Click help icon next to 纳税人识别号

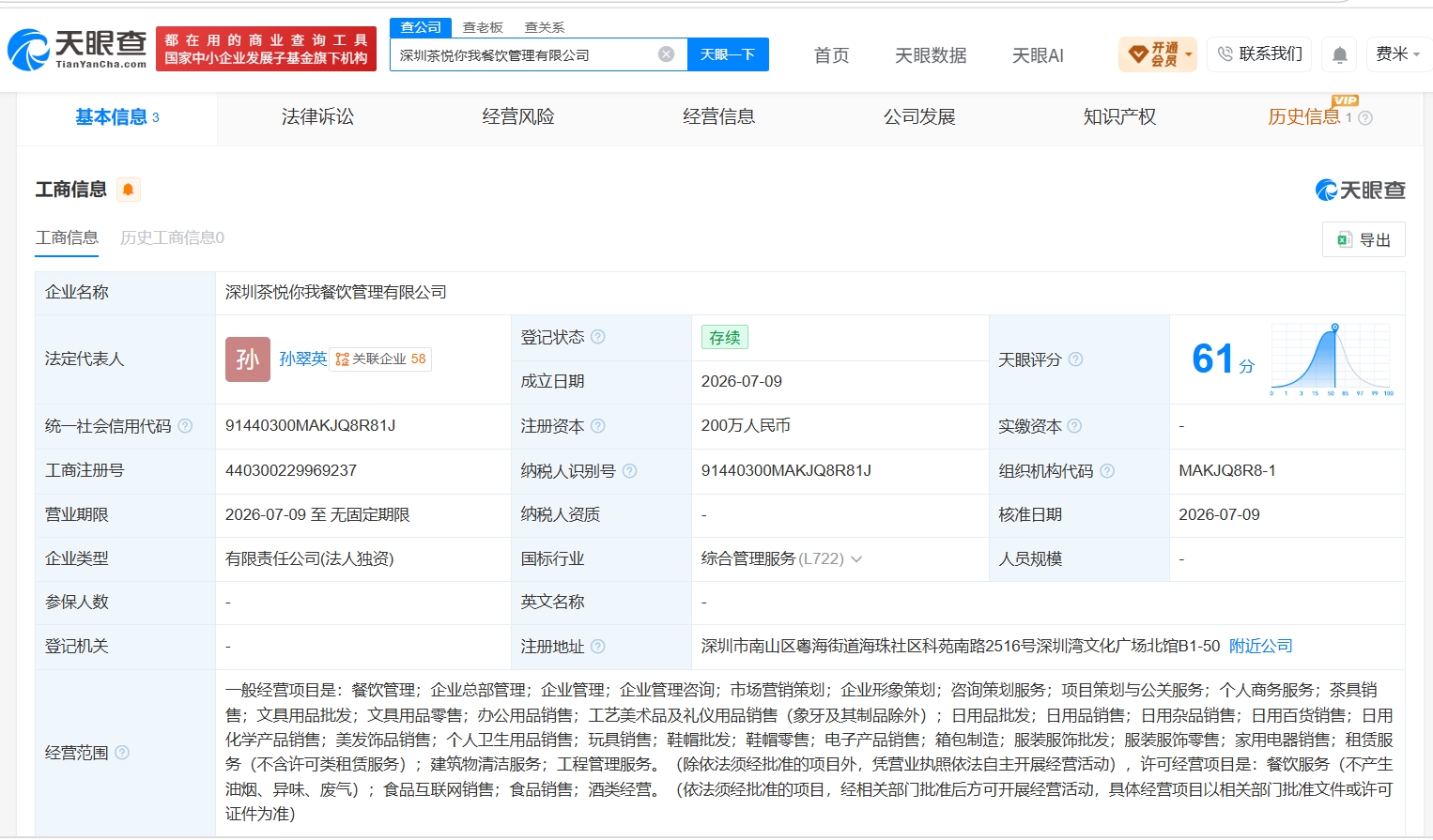pos(630,471)
